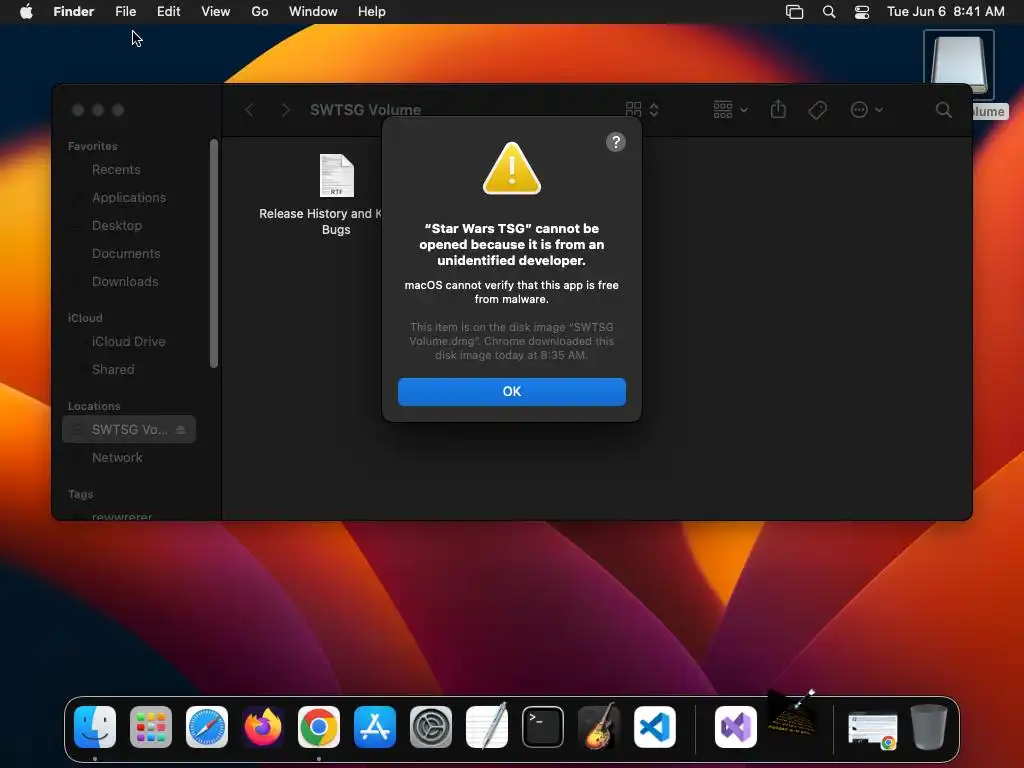Click the Tags icon in Finder toolbar
This screenshot has height=768, width=1024.
[817, 110]
